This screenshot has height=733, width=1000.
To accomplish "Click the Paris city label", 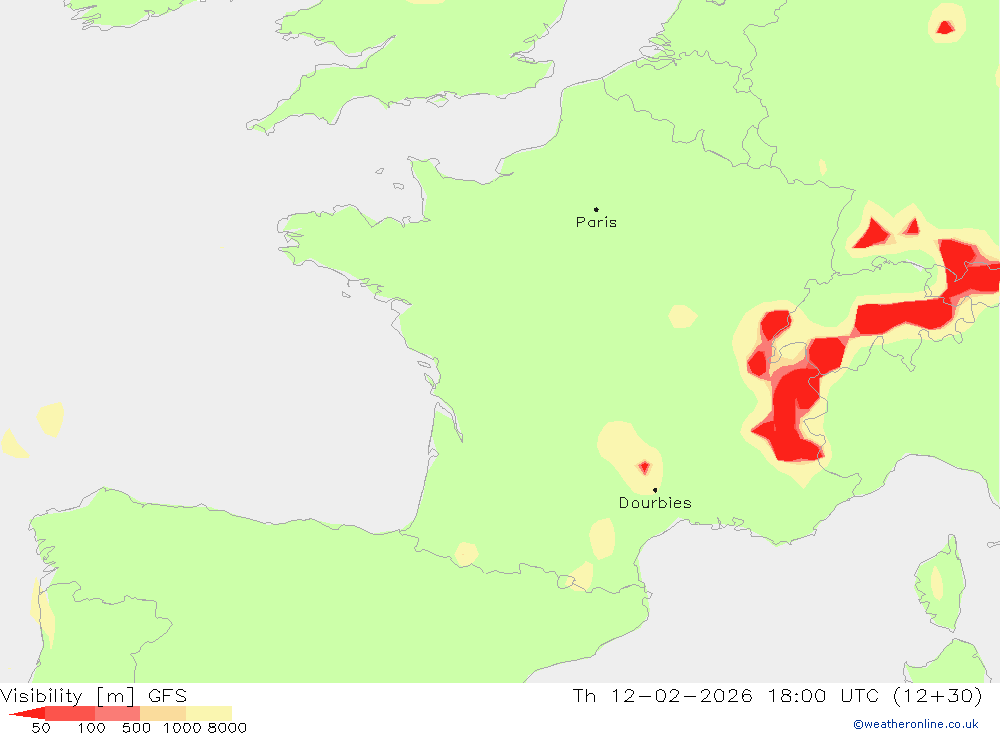I will click(x=596, y=222).
